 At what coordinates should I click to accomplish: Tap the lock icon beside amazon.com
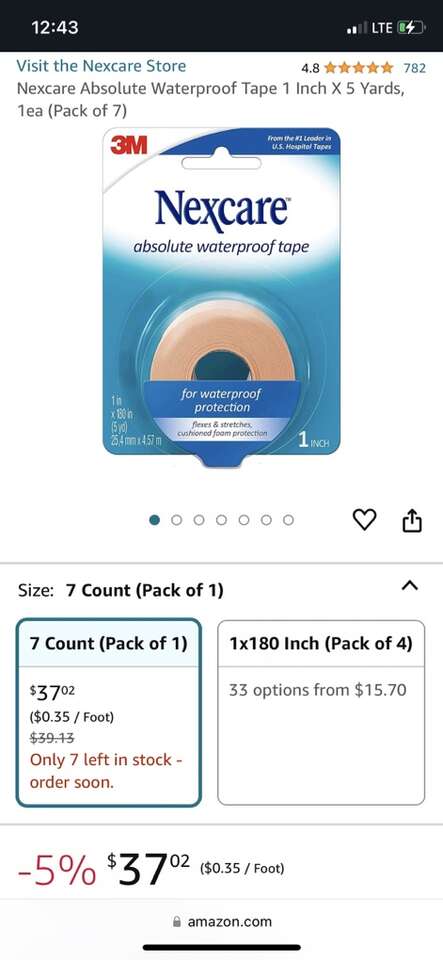point(178,921)
